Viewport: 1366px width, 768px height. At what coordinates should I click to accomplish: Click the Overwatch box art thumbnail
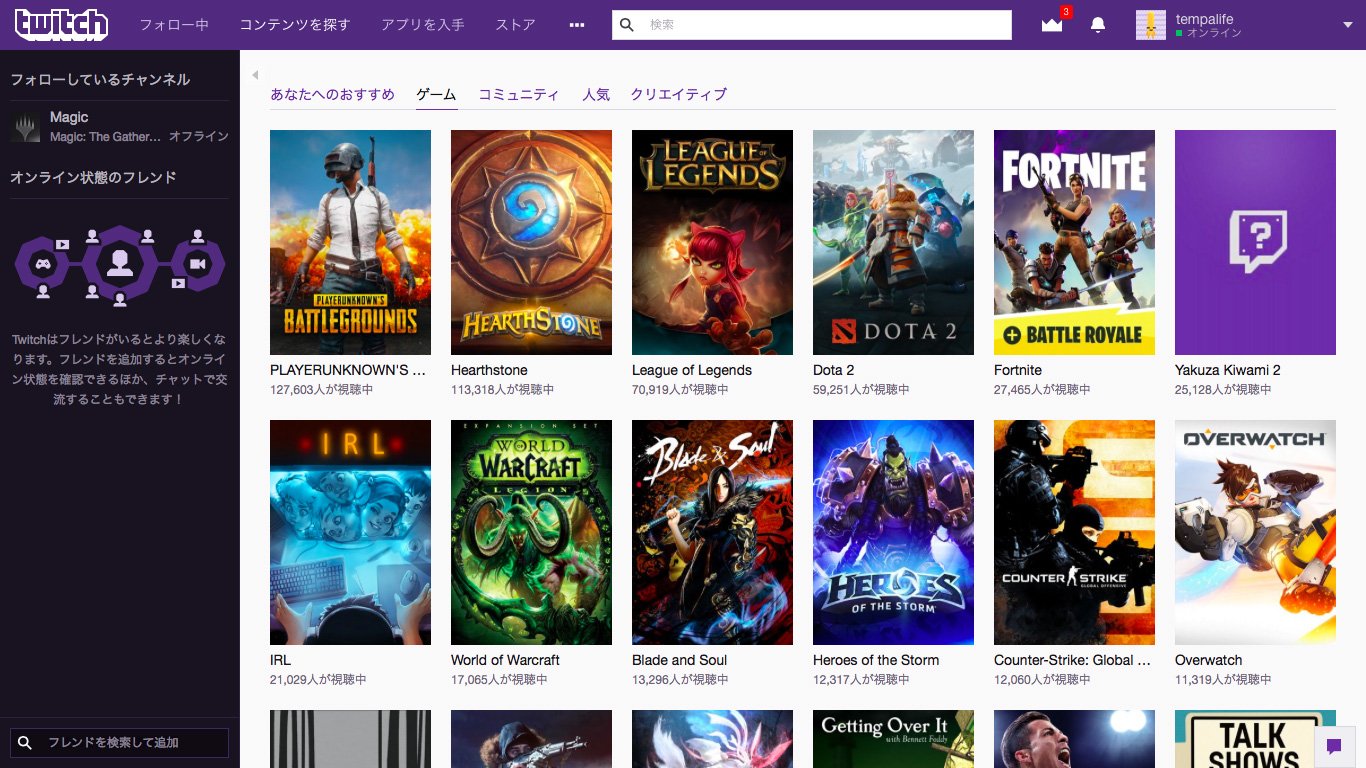(1255, 532)
